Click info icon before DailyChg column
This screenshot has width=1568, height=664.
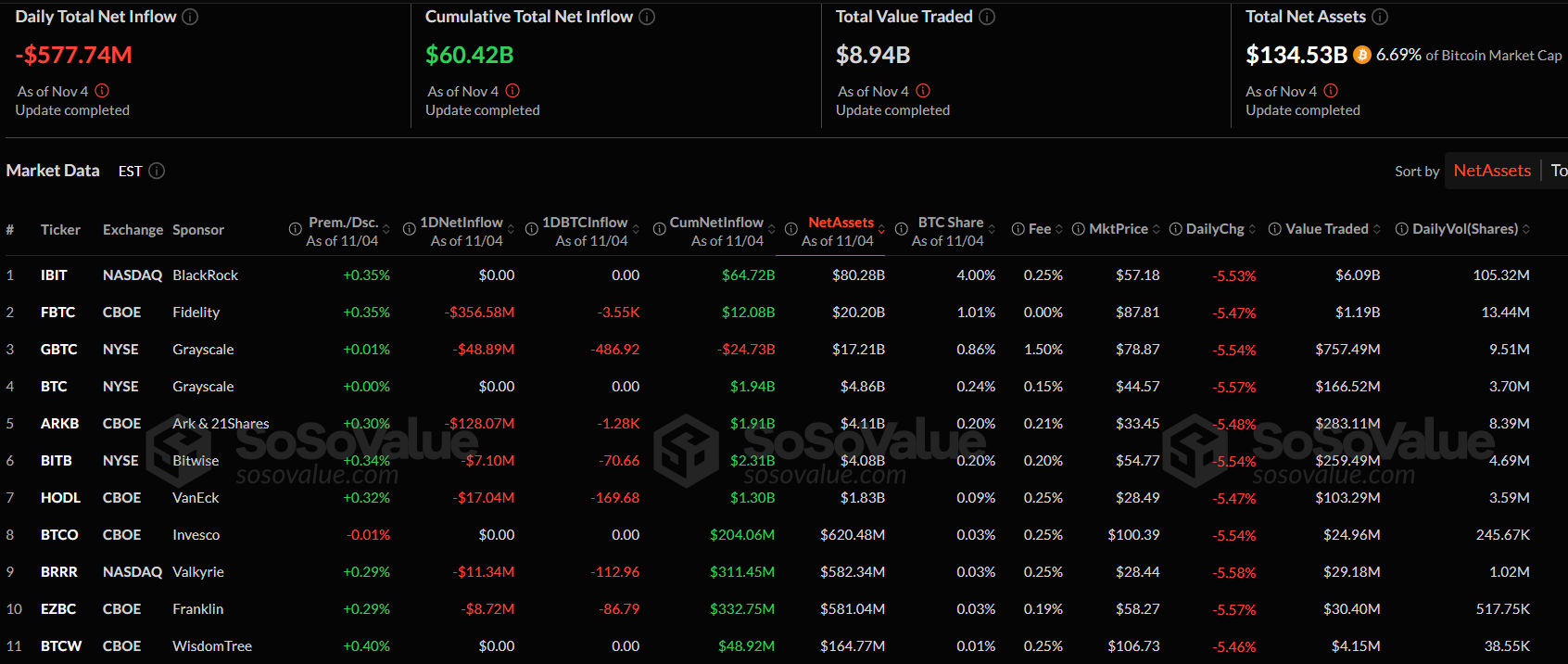tap(1175, 229)
